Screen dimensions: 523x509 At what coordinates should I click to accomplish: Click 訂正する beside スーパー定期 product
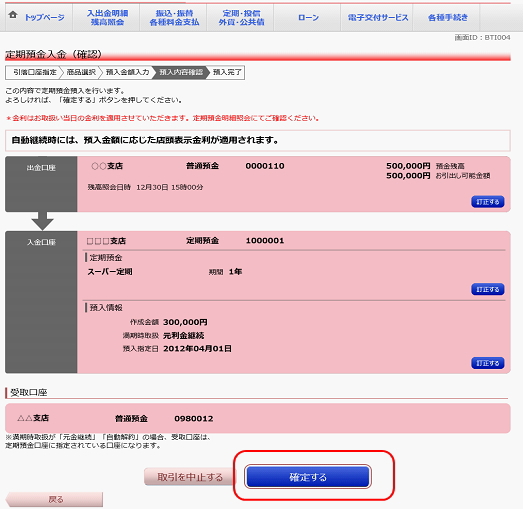(487, 289)
